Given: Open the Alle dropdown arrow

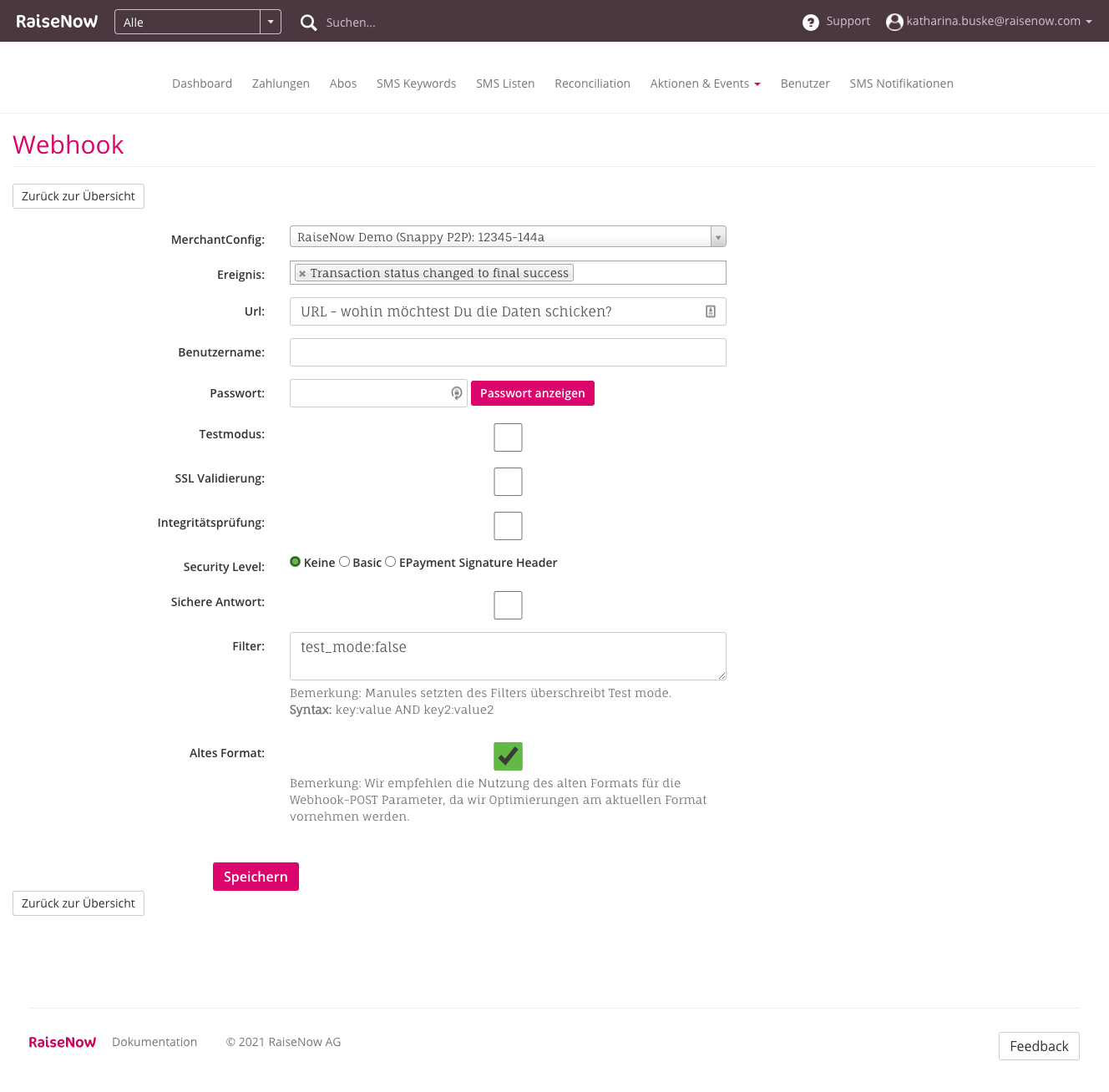Looking at the screenshot, I should (x=271, y=22).
